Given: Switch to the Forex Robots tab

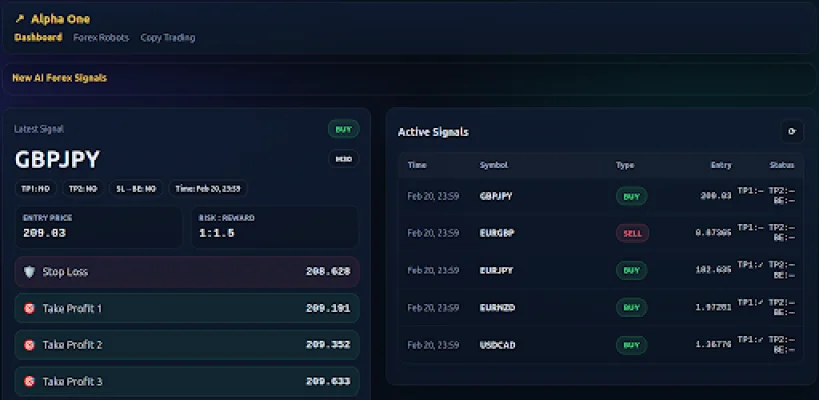Looking at the screenshot, I should [x=101, y=38].
